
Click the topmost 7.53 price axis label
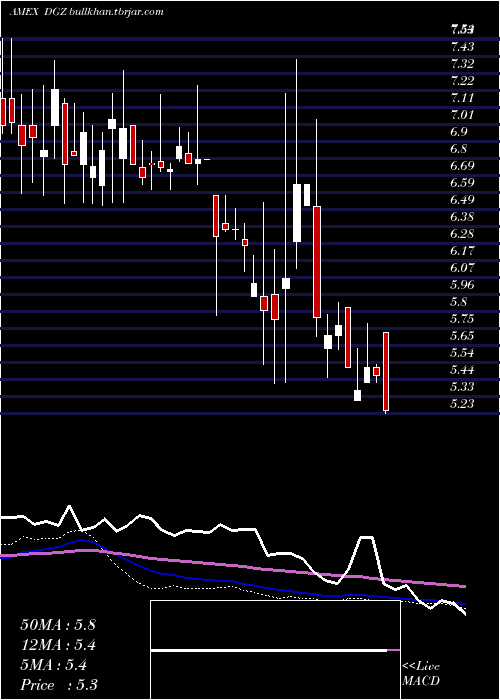462,30
